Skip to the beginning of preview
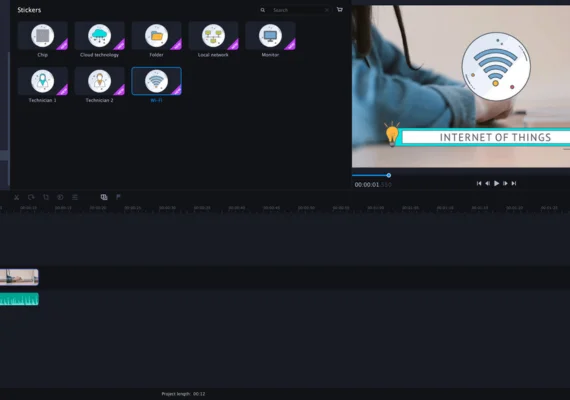Viewport: 570px width, 400px height. [479, 183]
